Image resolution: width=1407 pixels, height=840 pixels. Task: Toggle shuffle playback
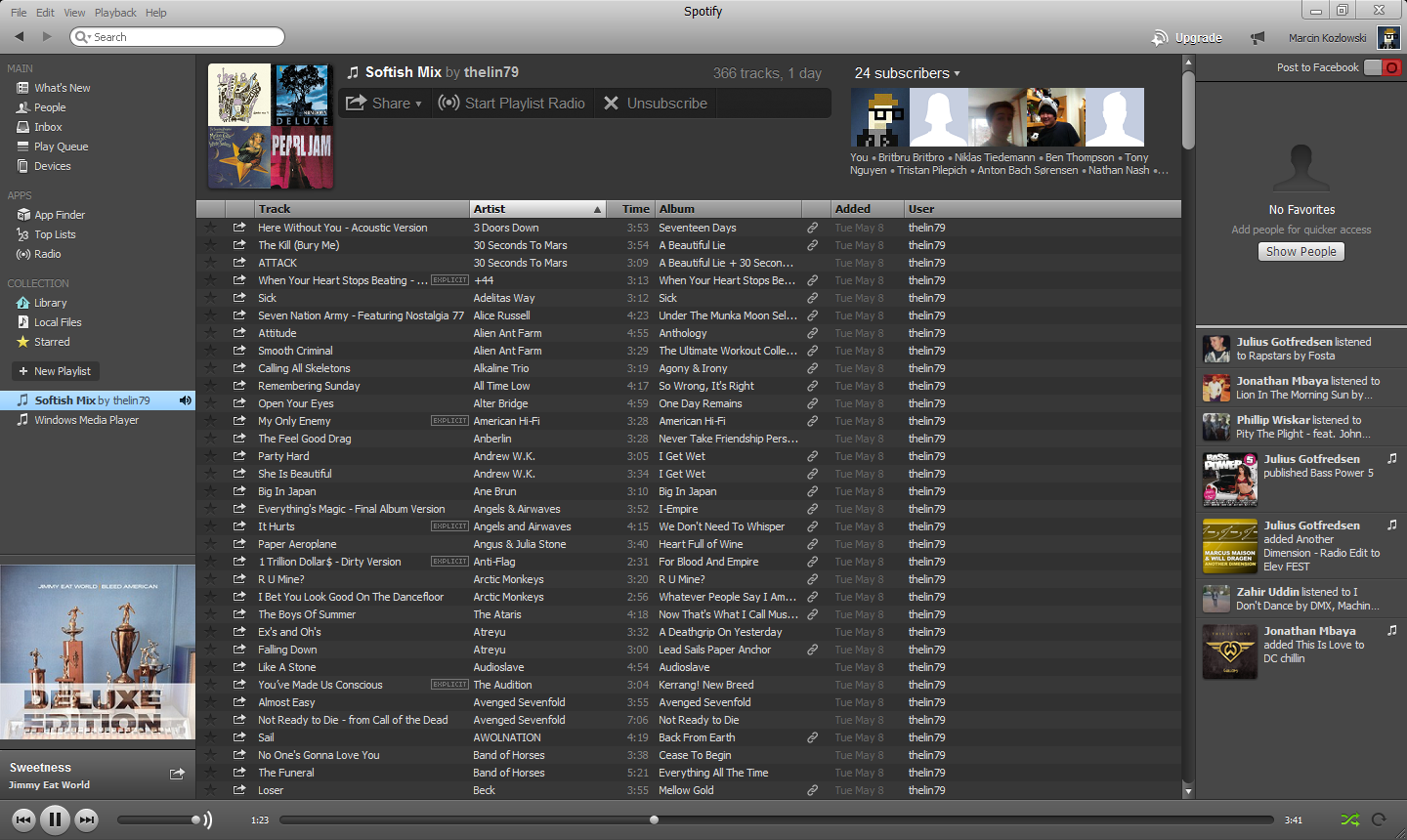pyautogui.click(x=1350, y=820)
